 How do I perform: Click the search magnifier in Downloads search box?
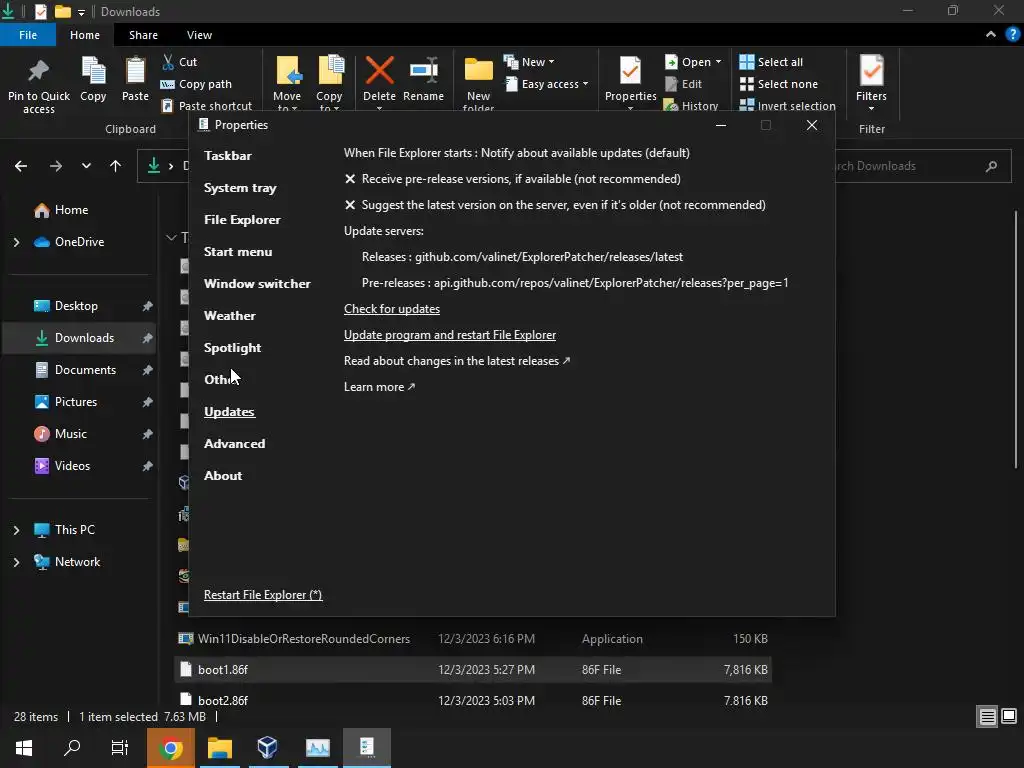coord(991,167)
